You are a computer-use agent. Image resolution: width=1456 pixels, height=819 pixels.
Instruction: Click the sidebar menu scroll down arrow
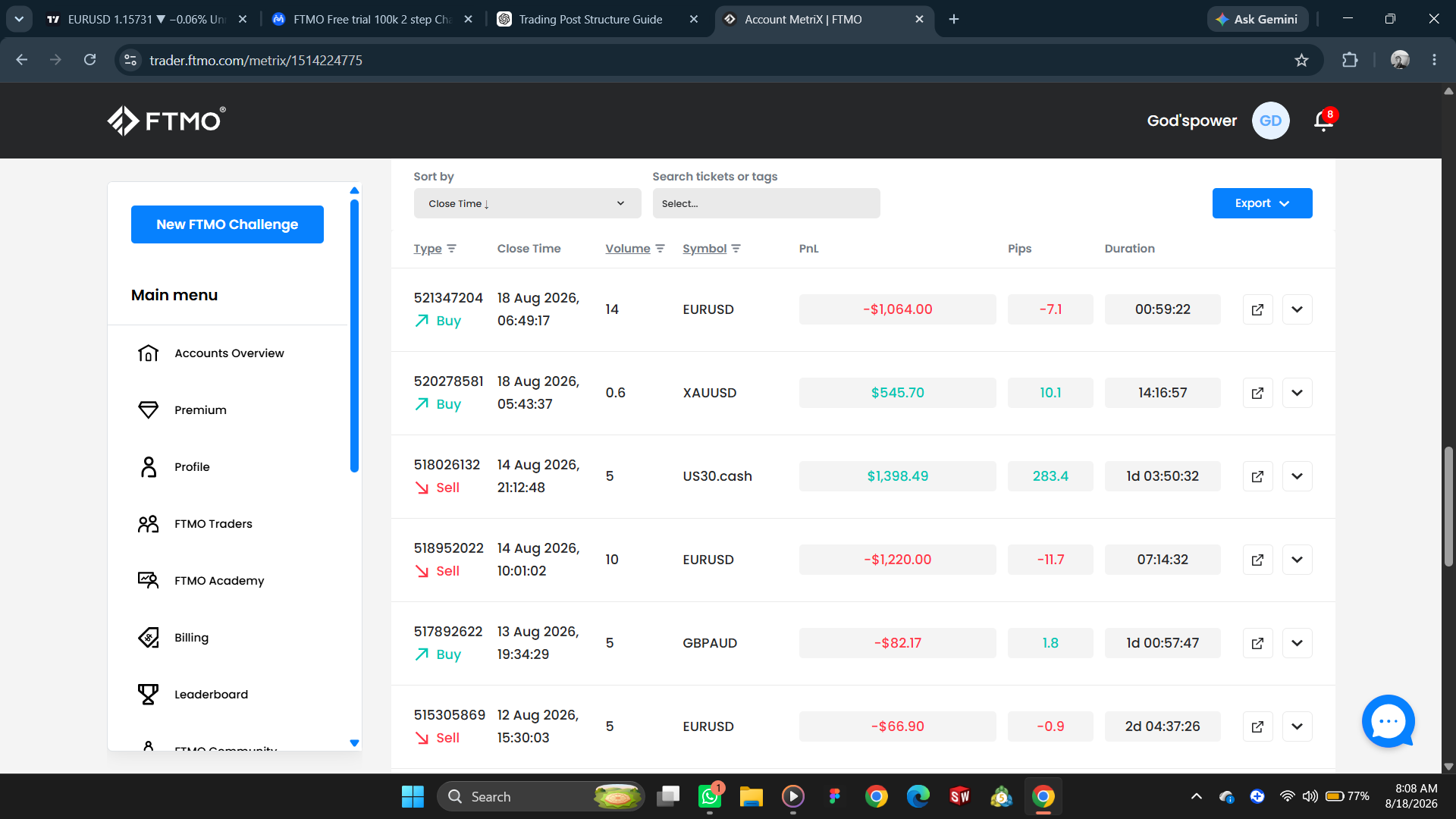pyautogui.click(x=354, y=743)
